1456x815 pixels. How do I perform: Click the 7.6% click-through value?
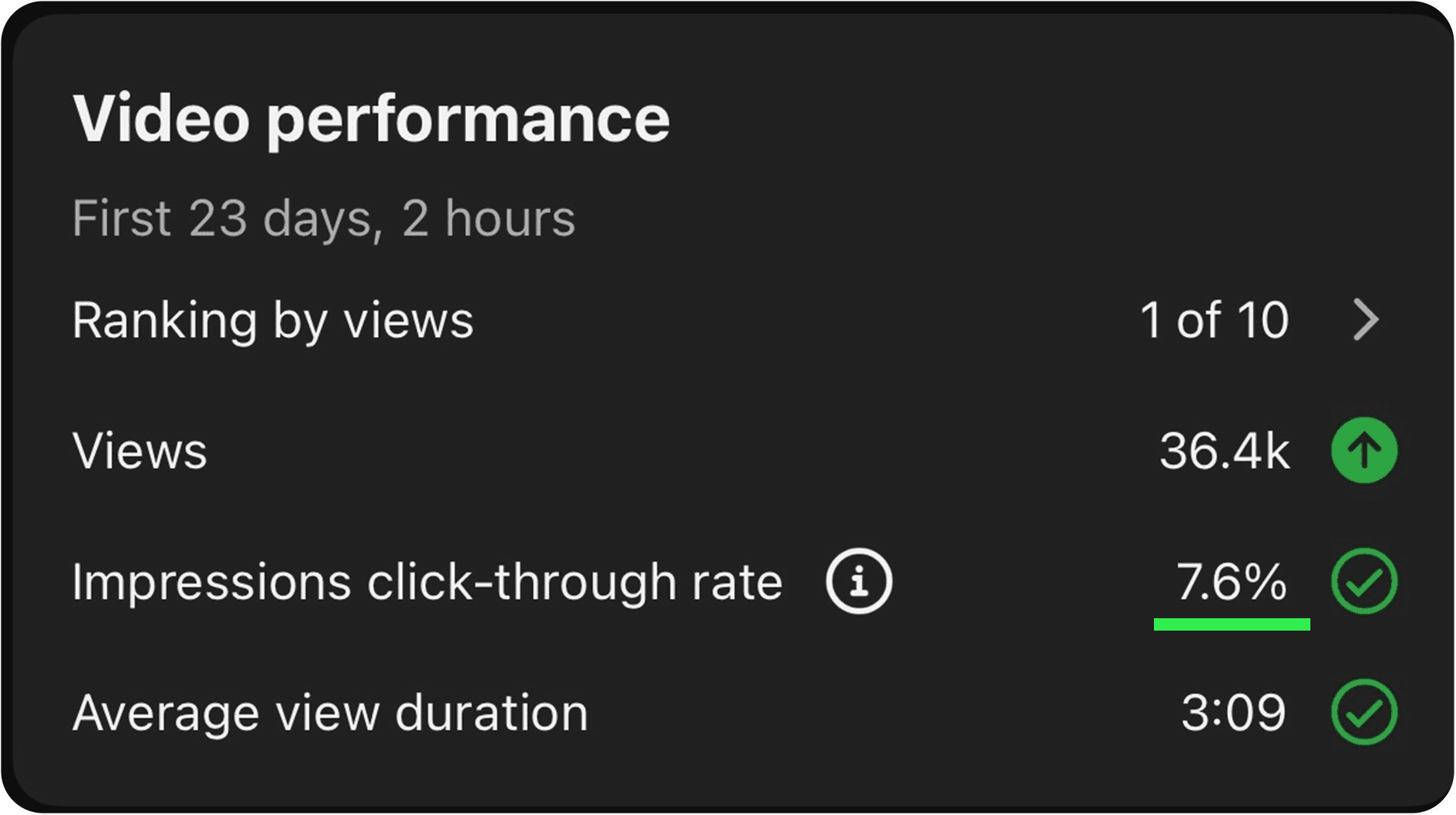tap(1231, 581)
